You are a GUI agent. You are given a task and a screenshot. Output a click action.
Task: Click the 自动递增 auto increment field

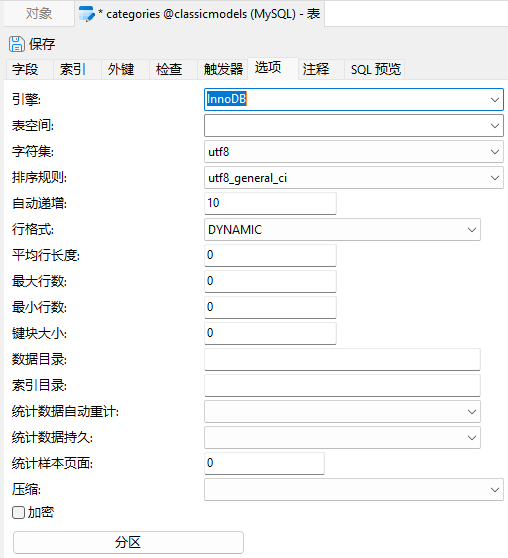pyautogui.click(x=270, y=203)
